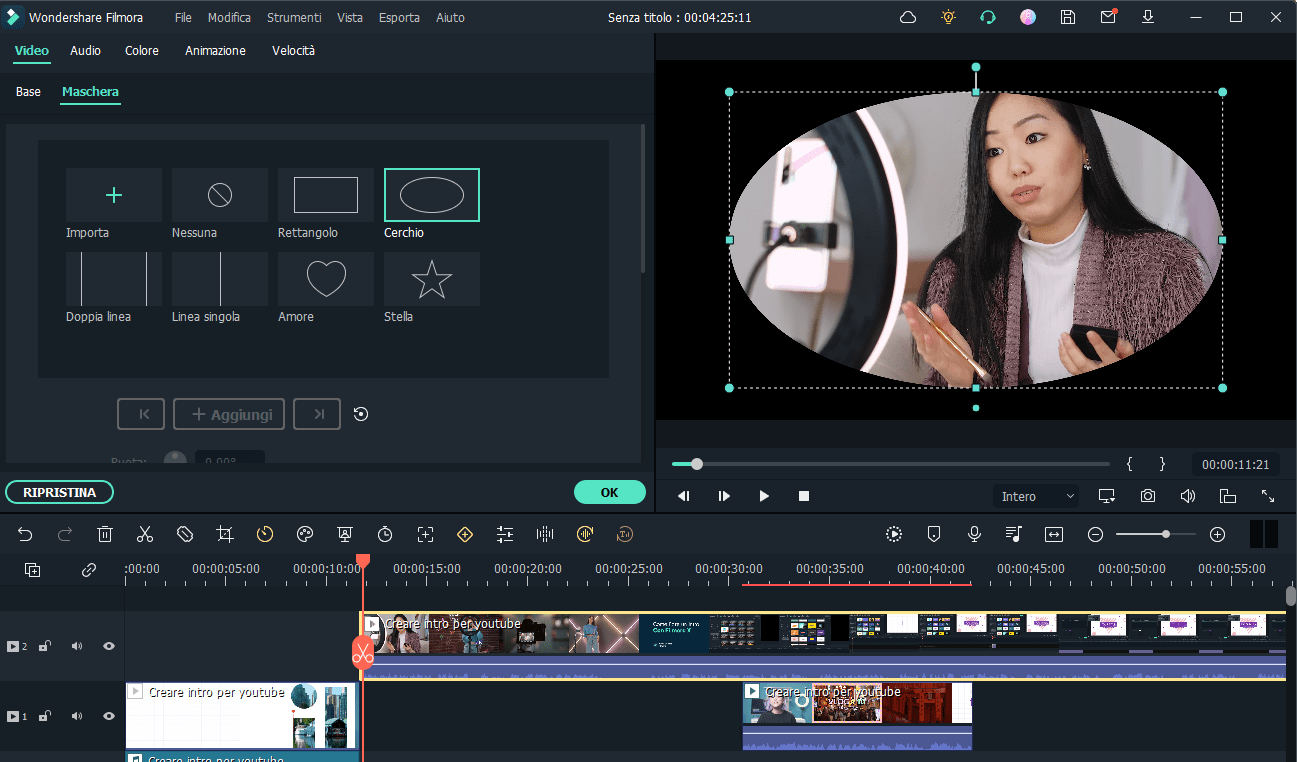Open the File menu
Image resolution: width=1297 pixels, height=762 pixels.
(183, 18)
